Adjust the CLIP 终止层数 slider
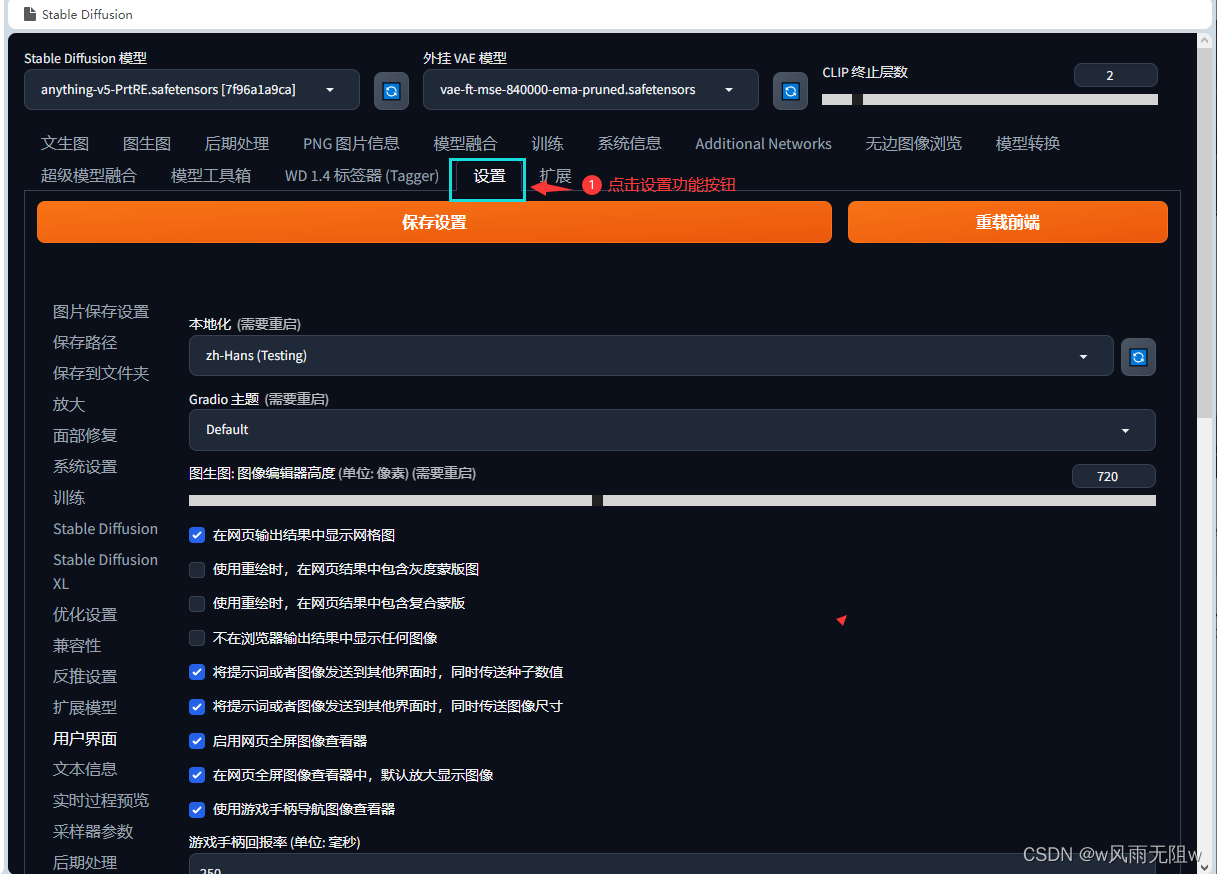This screenshot has width=1217, height=874. point(990,99)
